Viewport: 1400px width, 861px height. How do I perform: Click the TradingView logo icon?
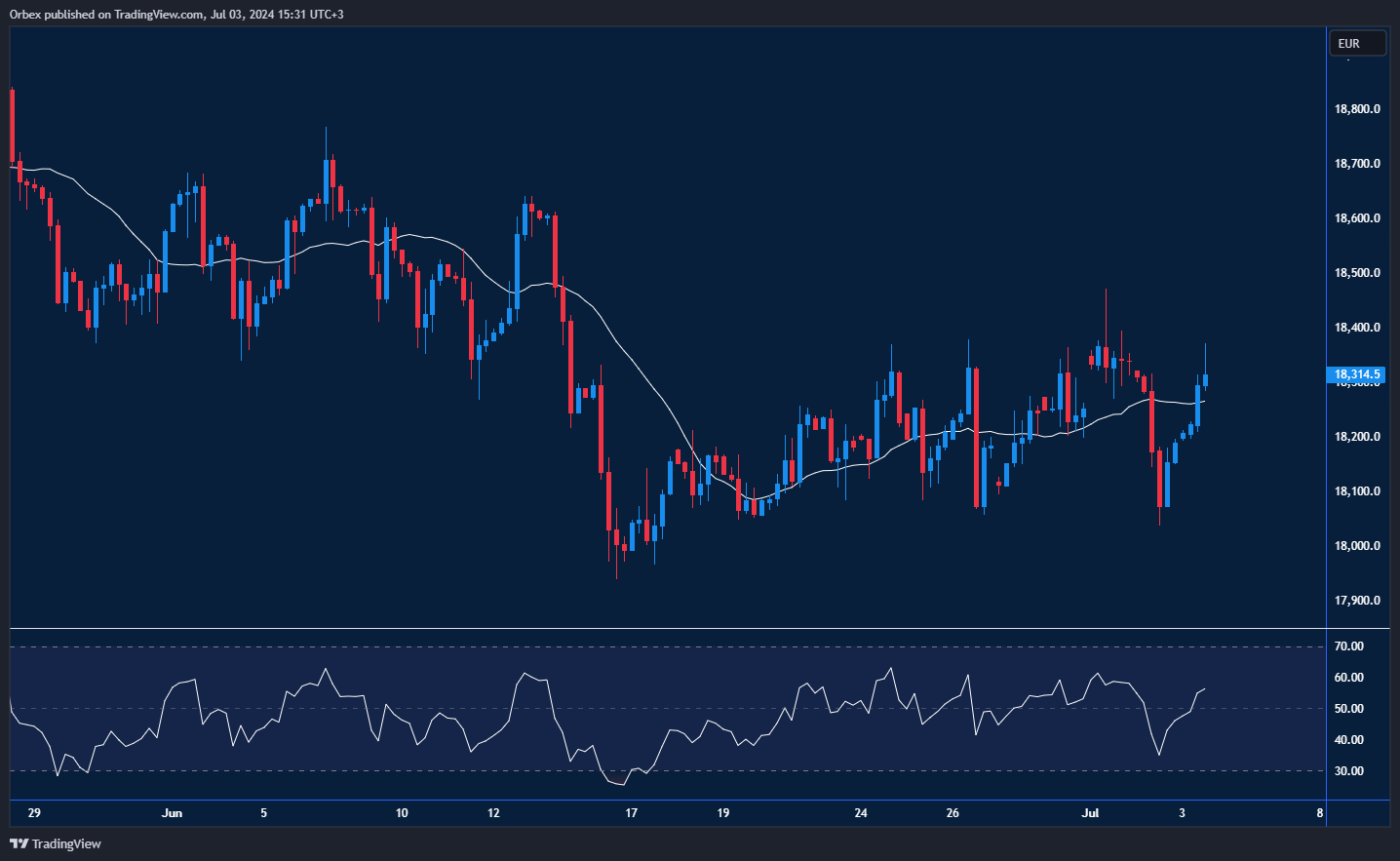(x=18, y=843)
